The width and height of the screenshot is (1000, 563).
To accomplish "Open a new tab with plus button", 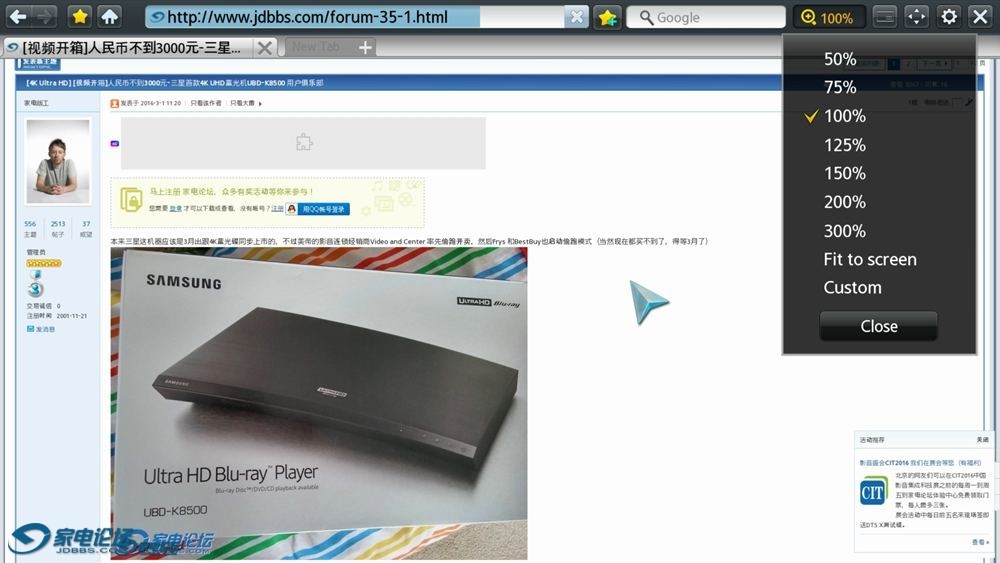I will pos(365,47).
